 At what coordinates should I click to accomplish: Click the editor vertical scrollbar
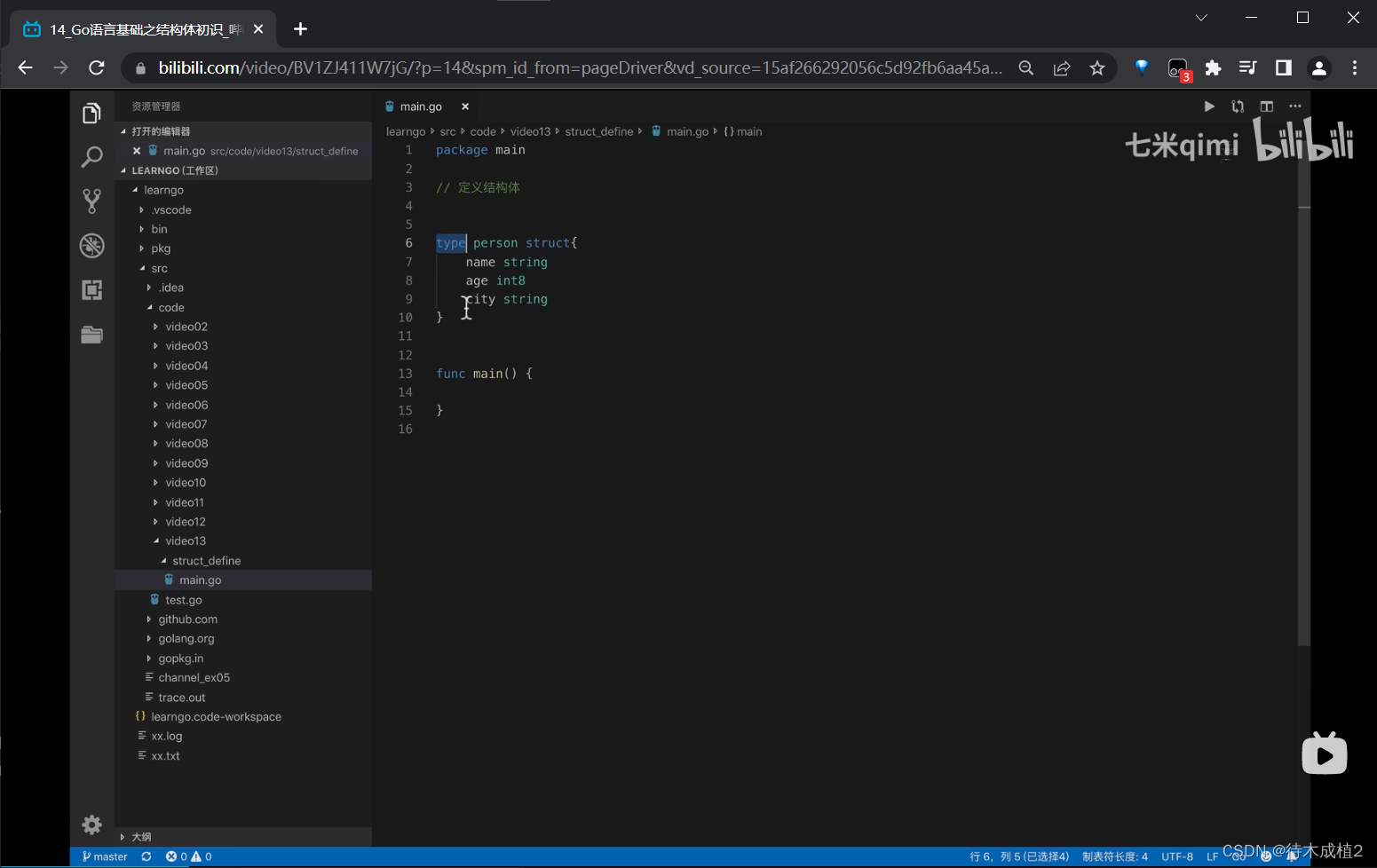coord(1304,382)
